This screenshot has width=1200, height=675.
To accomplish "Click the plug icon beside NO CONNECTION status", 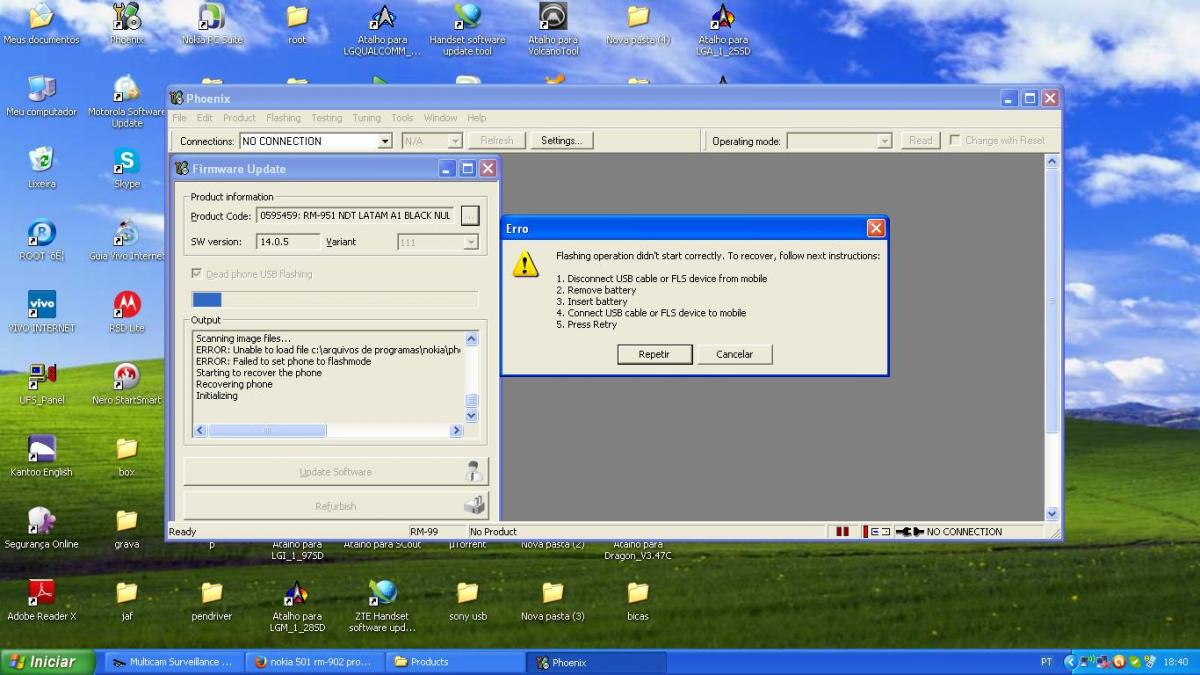I will point(909,532).
